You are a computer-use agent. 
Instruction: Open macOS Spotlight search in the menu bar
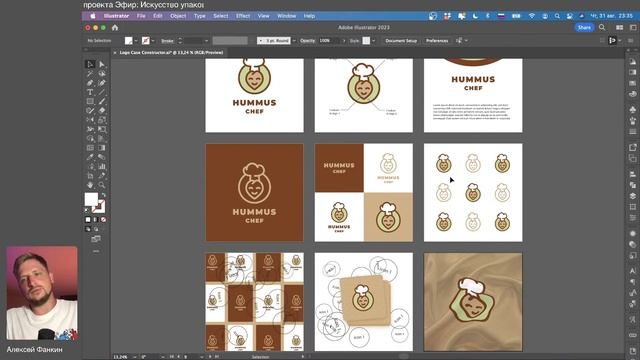point(557,16)
